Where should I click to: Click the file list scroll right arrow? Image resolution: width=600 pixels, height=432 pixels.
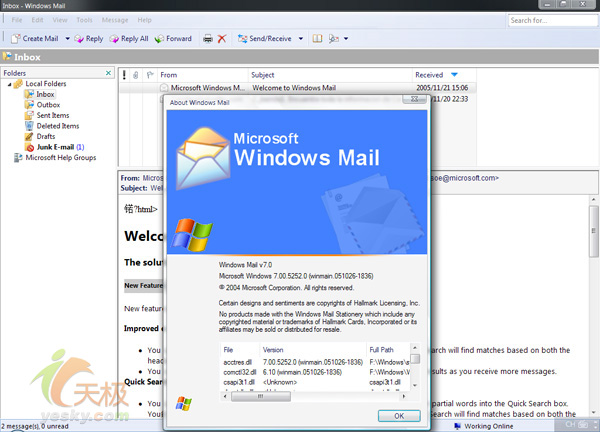coord(404,396)
